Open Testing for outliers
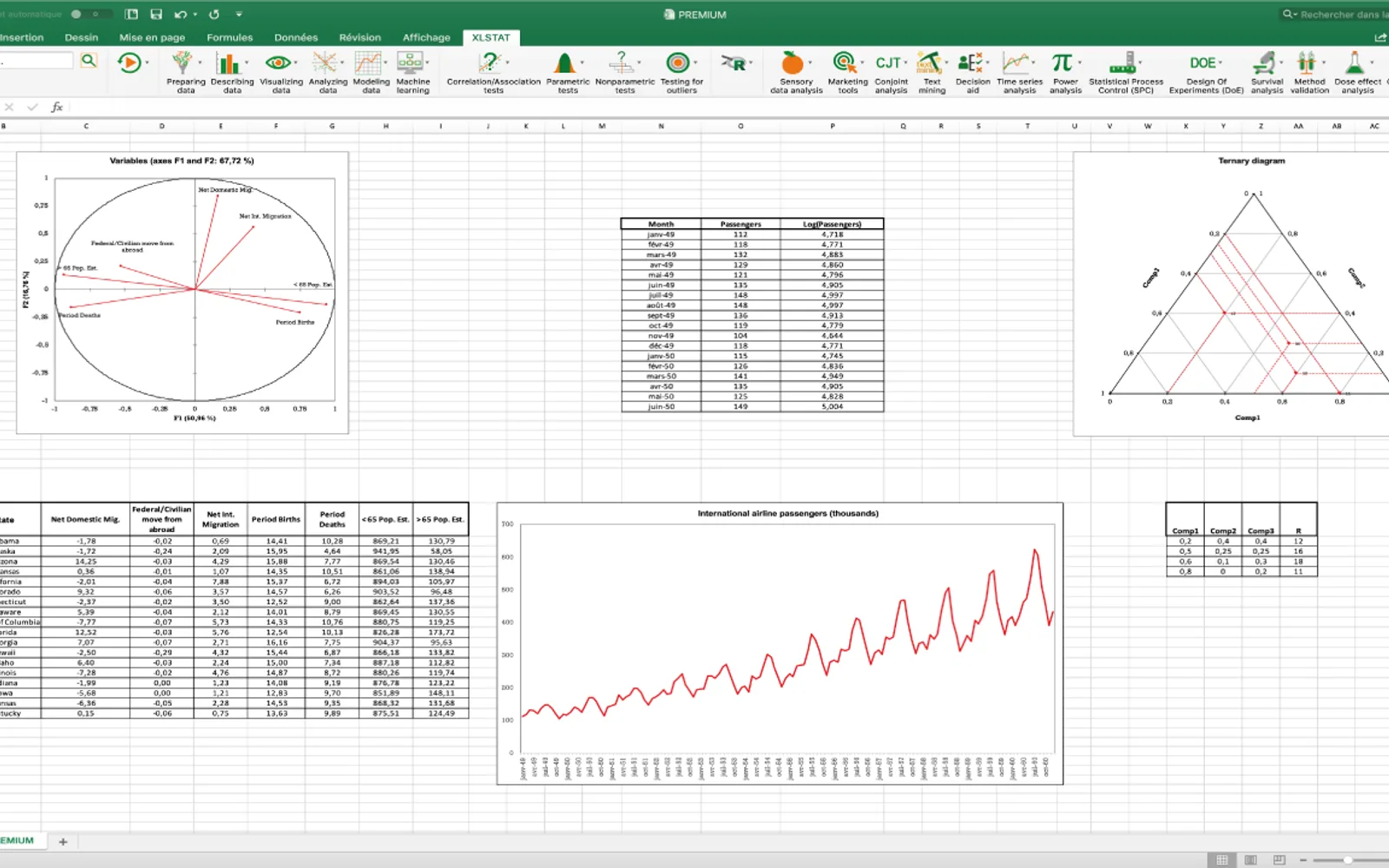 (681, 72)
